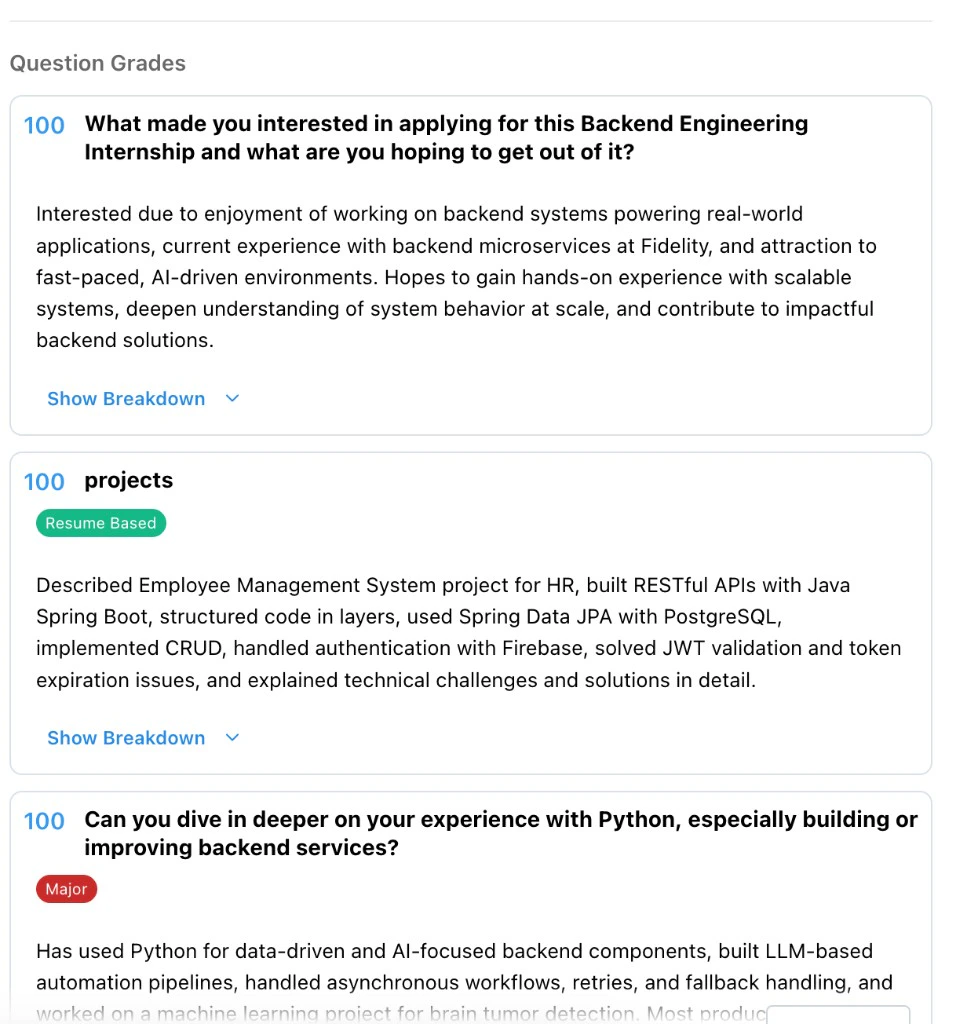Viewport: 967px width, 1024px height.
Task: Open the projects question title
Action: pos(129,480)
